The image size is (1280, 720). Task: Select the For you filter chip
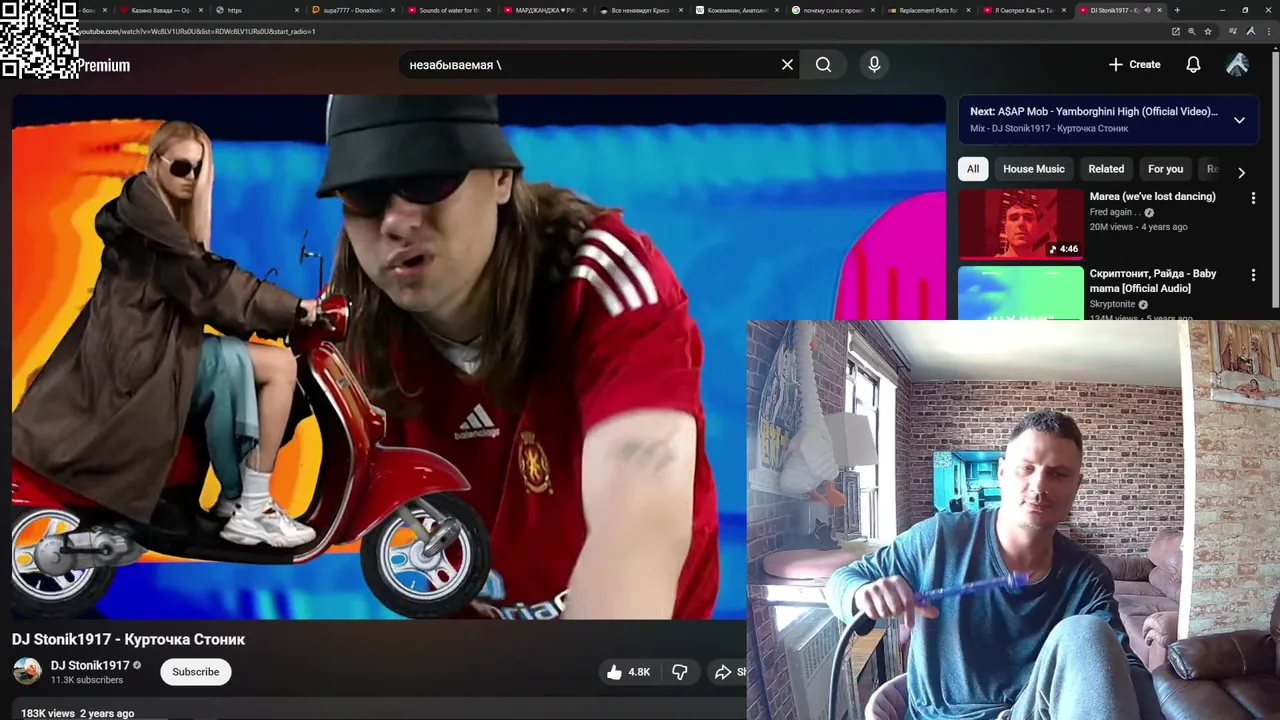[1165, 169]
